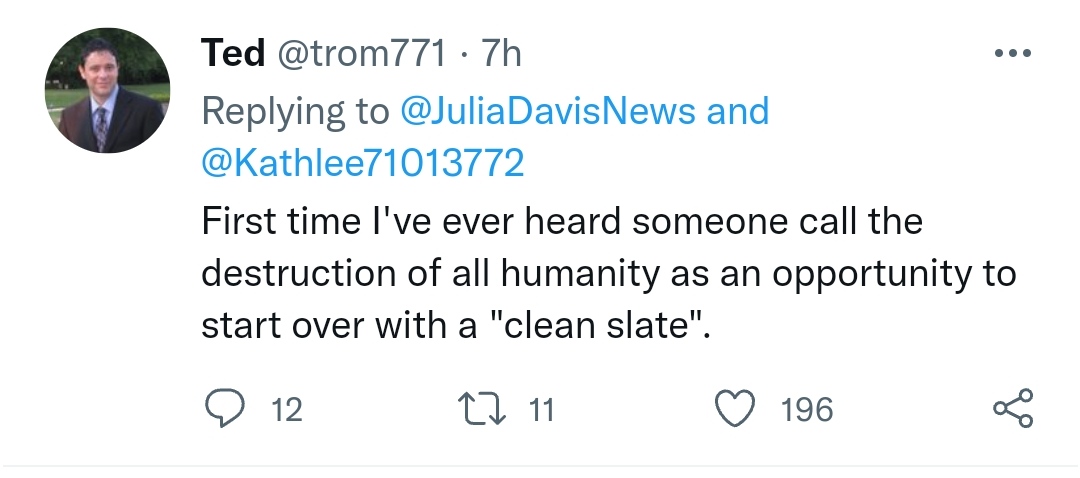Click the blue word "and" after @JuliaDavisNews
This screenshot has height=478, width=1080.
pyautogui.click(x=738, y=110)
